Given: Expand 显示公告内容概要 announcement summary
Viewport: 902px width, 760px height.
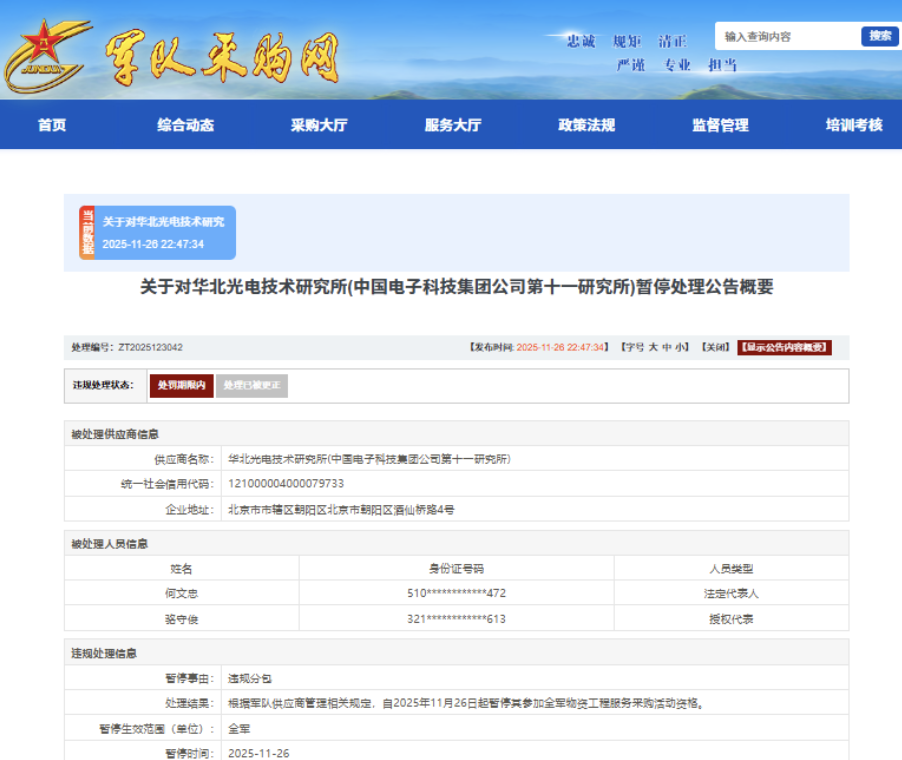Looking at the screenshot, I should [784, 348].
